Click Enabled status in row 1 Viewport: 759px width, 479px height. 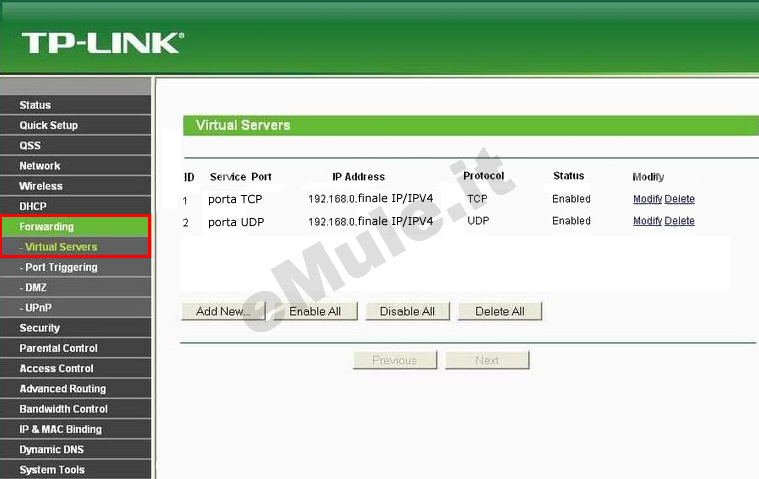click(571, 199)
